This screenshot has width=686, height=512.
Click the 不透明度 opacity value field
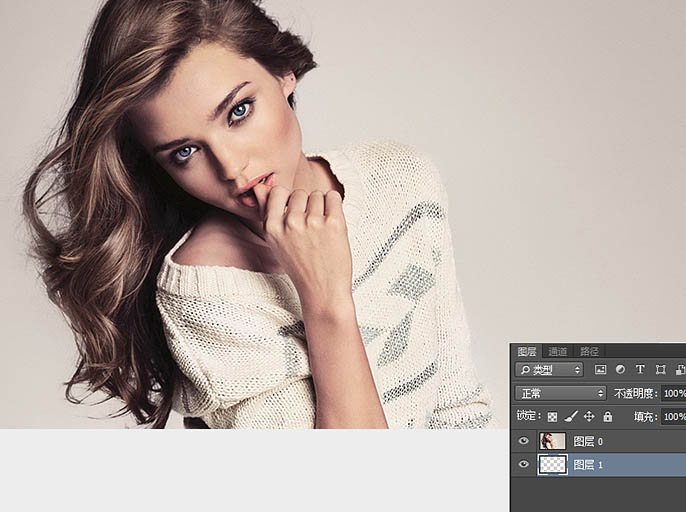673,393
